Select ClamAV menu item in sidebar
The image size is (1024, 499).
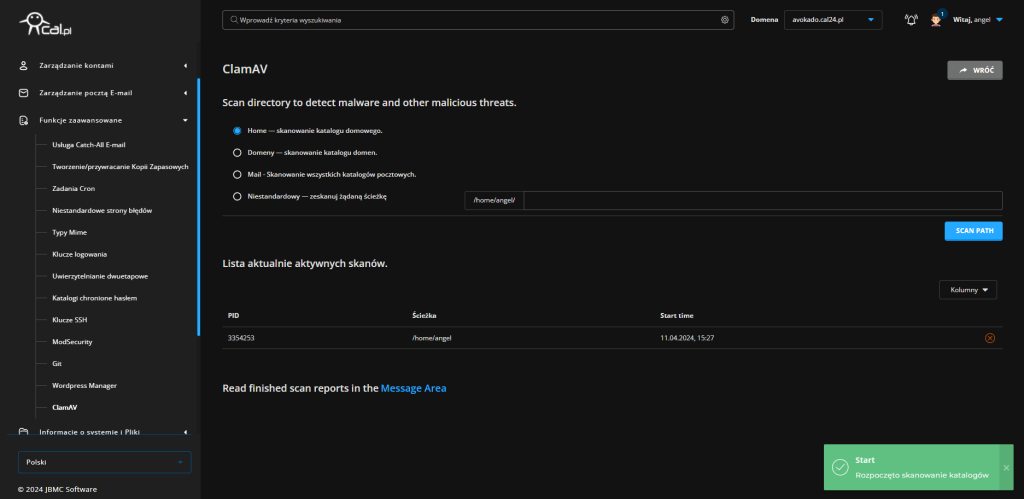65,407
